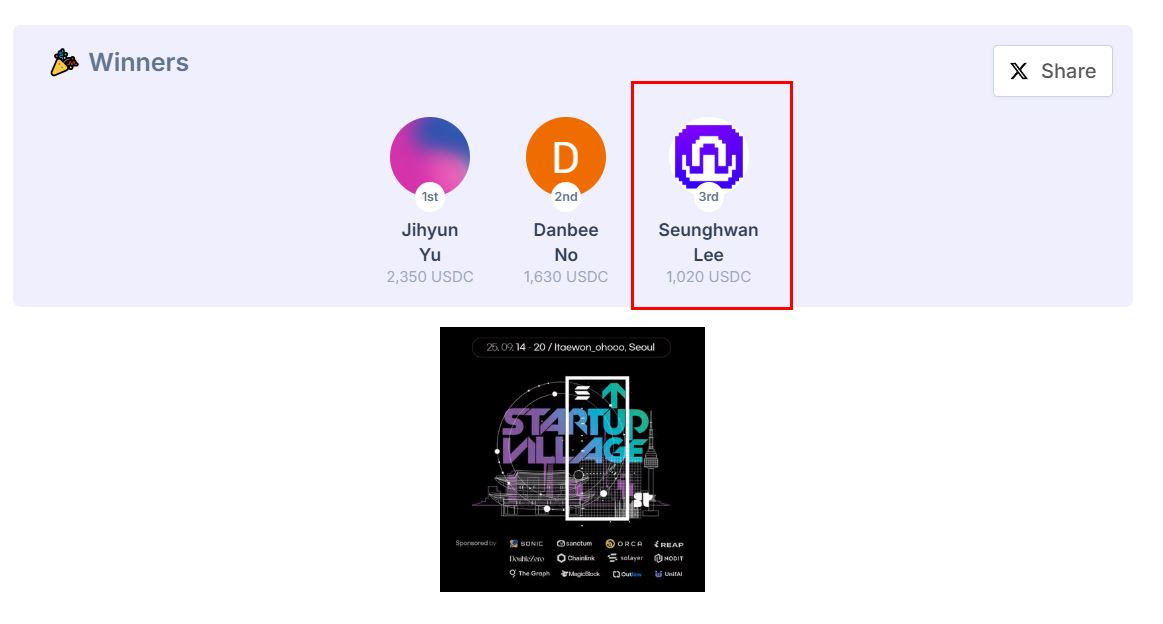Screen dimensions: 1163x624
Task: Open Jihyun Yu's profile name link
Action: [x=429, y=242]
